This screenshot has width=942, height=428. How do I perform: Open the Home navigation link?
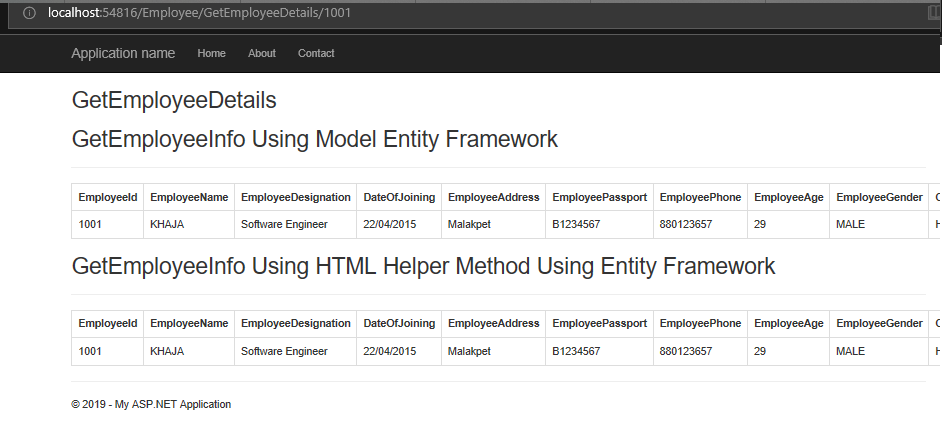[211, 54]
